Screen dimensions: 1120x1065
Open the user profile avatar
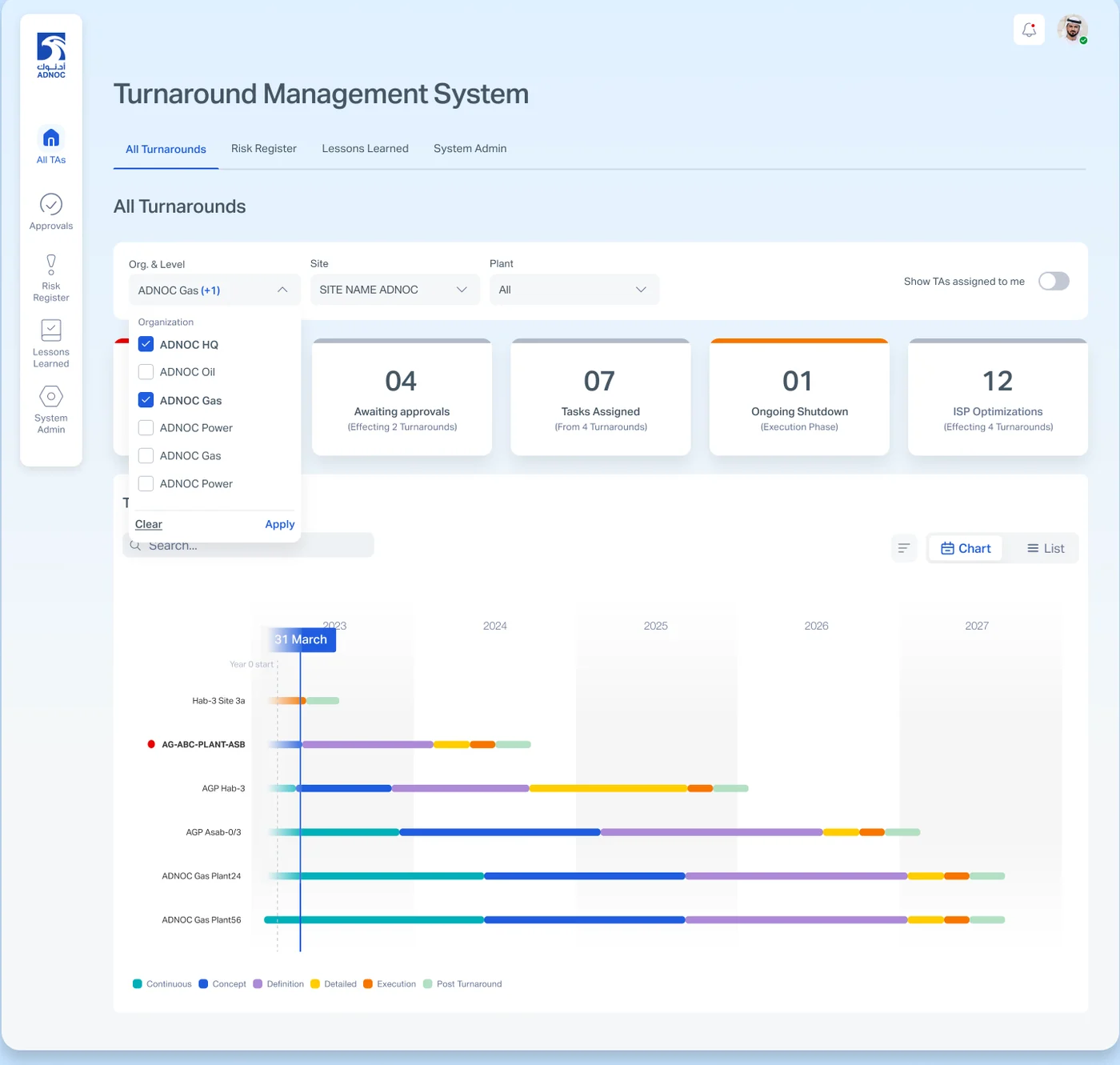(1072, 30)
